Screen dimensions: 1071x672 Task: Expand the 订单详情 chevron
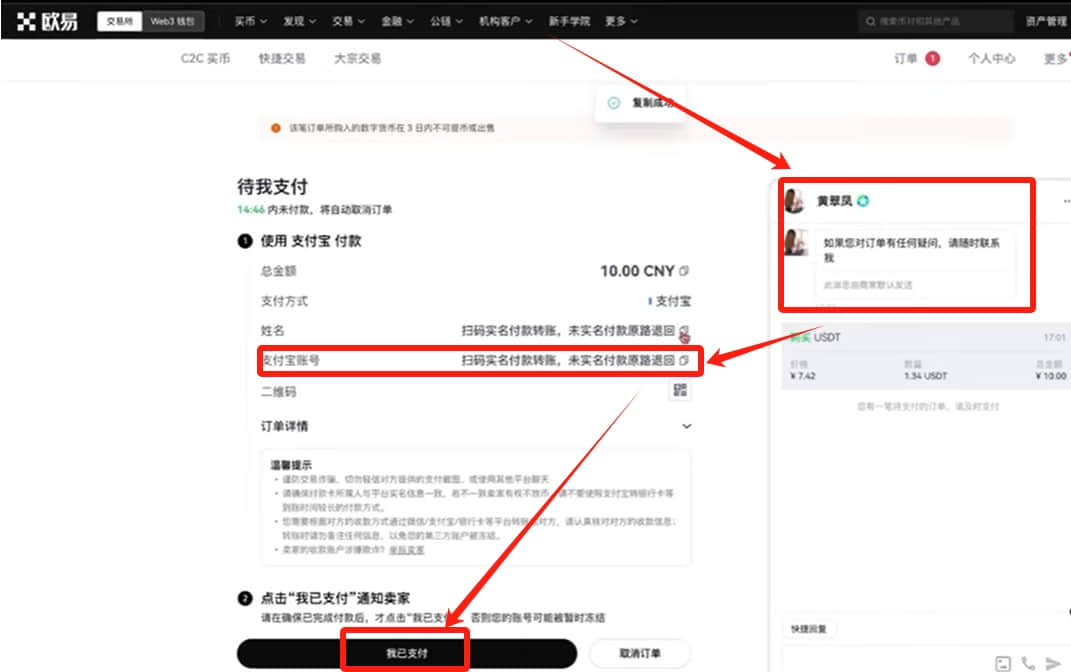(686, 426)
